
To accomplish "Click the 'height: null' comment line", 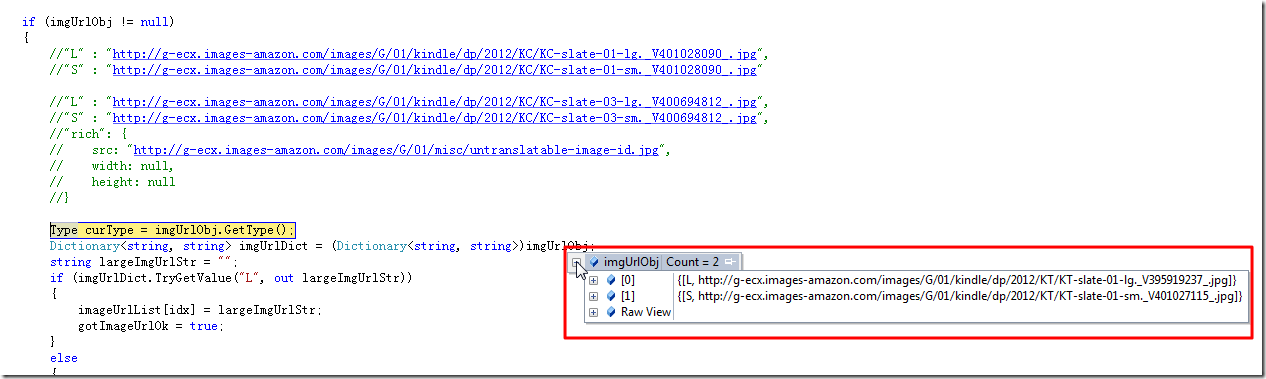I will (112, 182).
